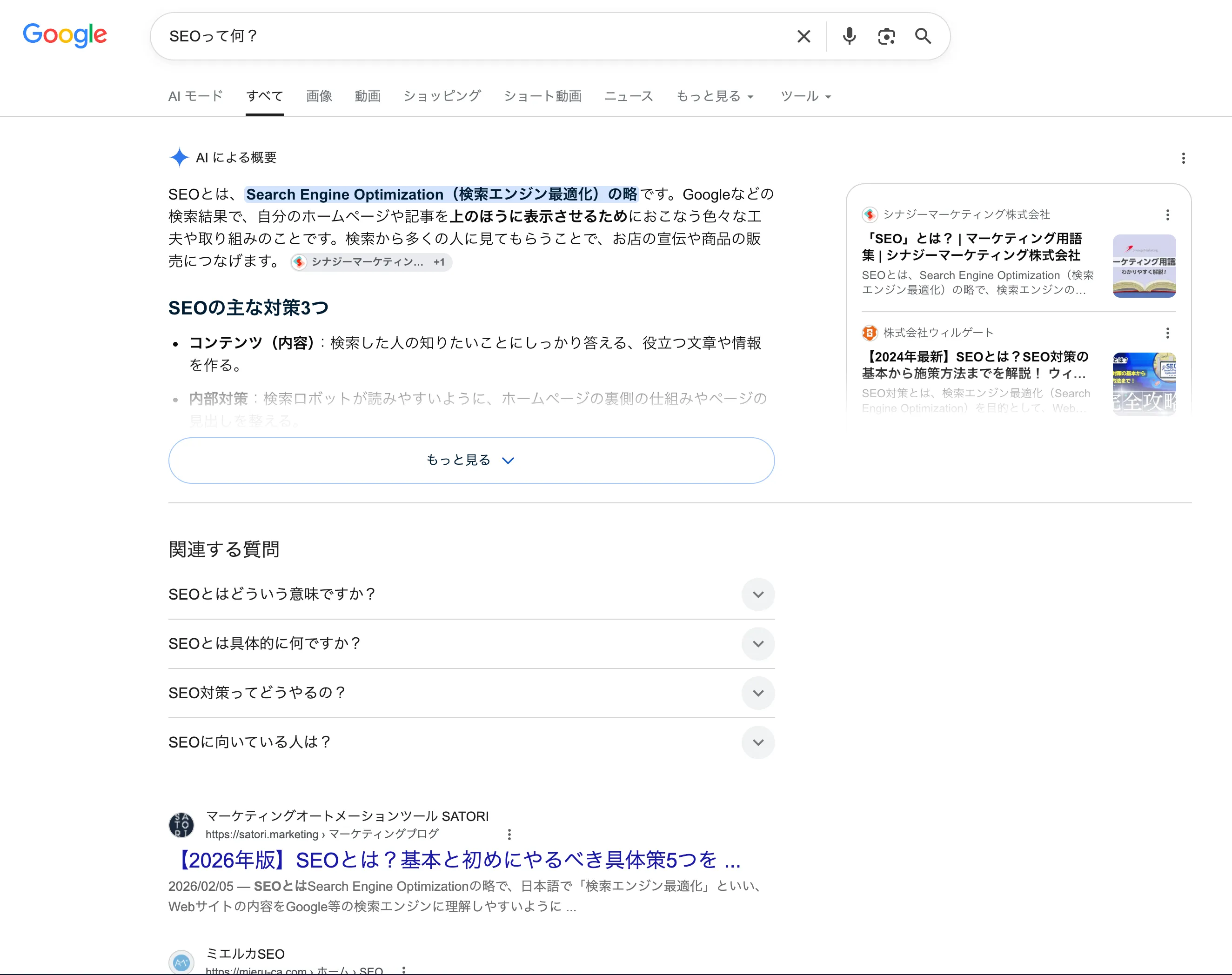Image resolution: width=1232 pixels, height=975 pixels.
Task: Click 株式会社ウィルゲート favicon in source card
Action: tap(870, 333)
